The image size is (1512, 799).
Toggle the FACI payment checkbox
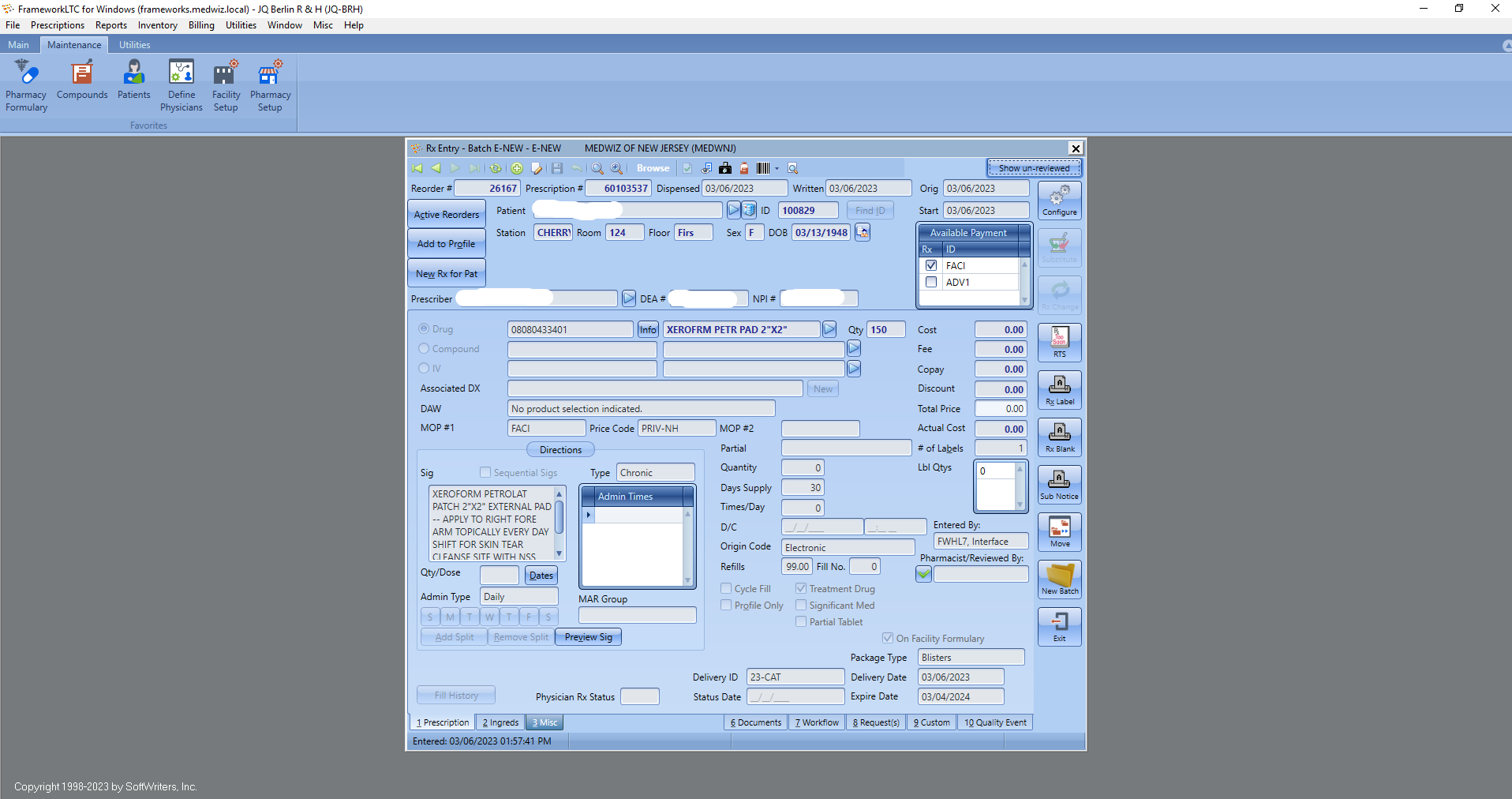931,266
